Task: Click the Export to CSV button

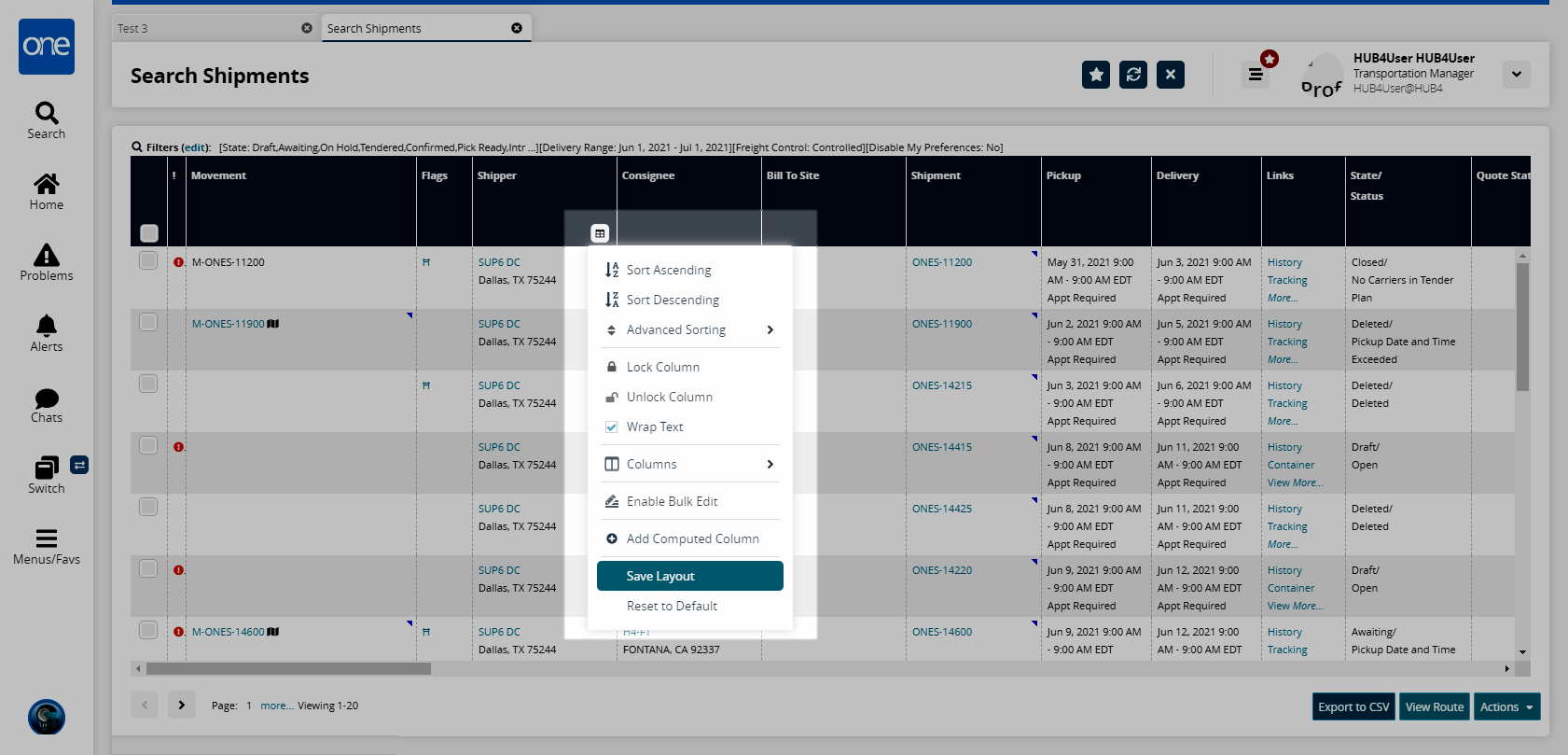Action: (x=1353, y=706)
